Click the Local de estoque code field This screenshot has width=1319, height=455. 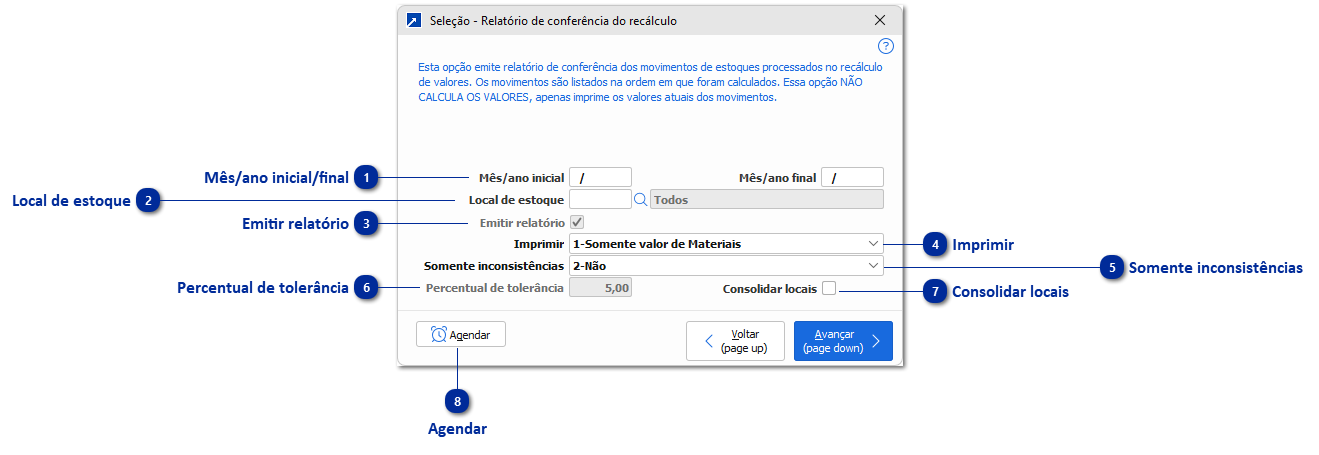[600, 199]
